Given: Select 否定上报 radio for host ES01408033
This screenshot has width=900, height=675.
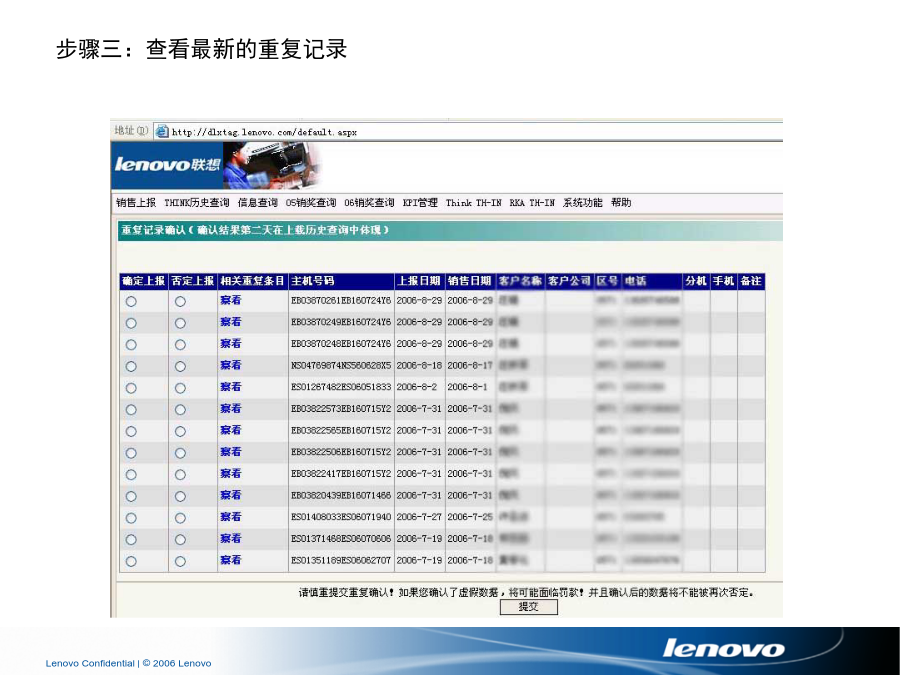Looking at the screenshot, I should tap(180, 518).
